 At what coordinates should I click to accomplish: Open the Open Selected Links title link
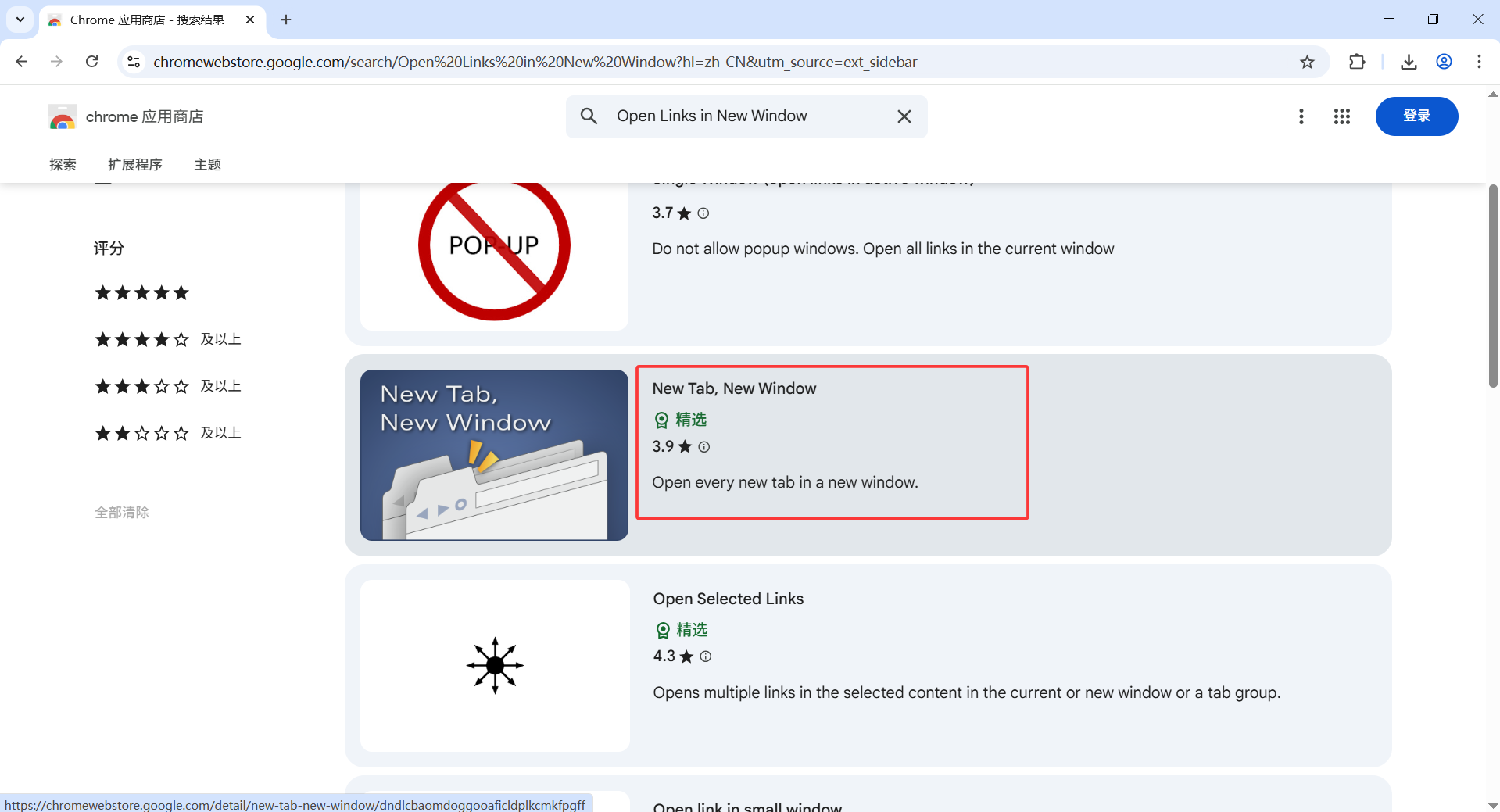[729, 599]
